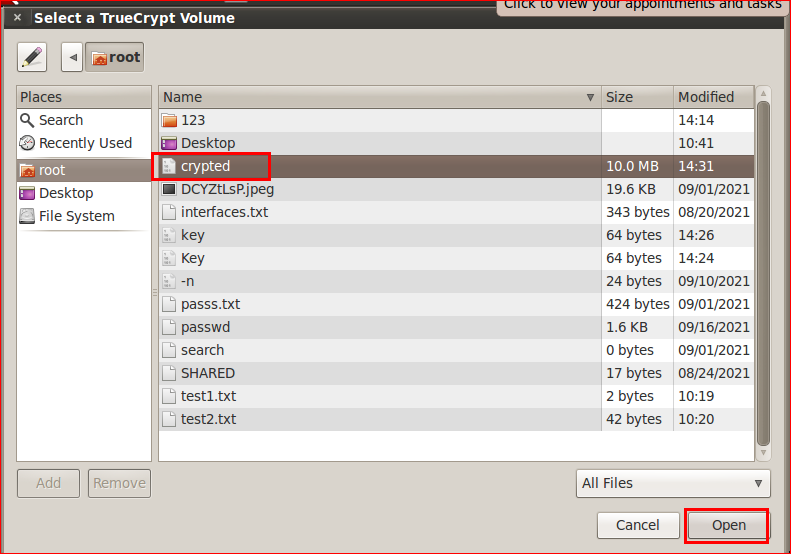
Task: Select the file name interfaces.txt
Action: pos(224,212)
